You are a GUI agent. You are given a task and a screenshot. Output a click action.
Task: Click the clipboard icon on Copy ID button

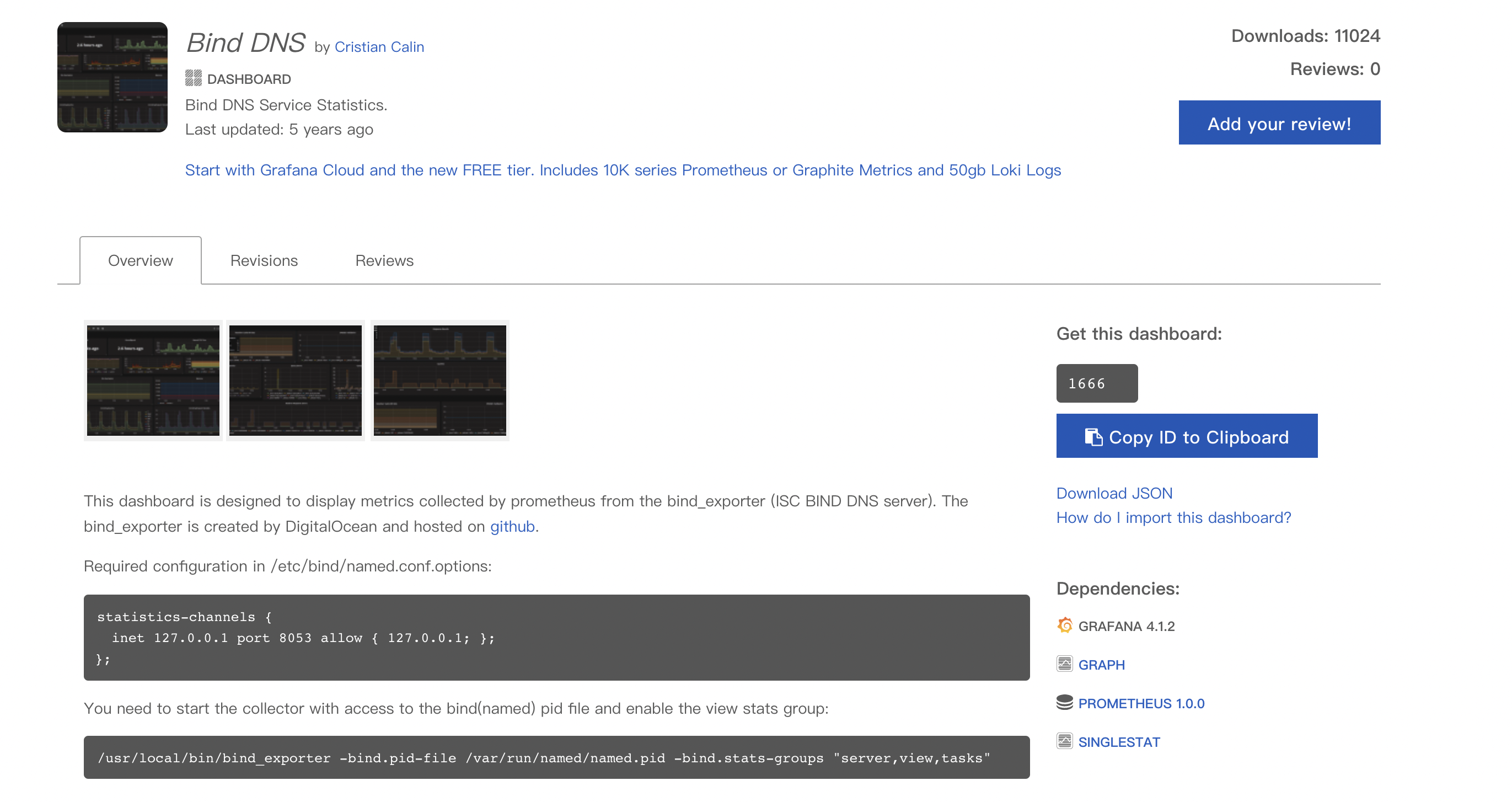click(x=1093, y=437)
